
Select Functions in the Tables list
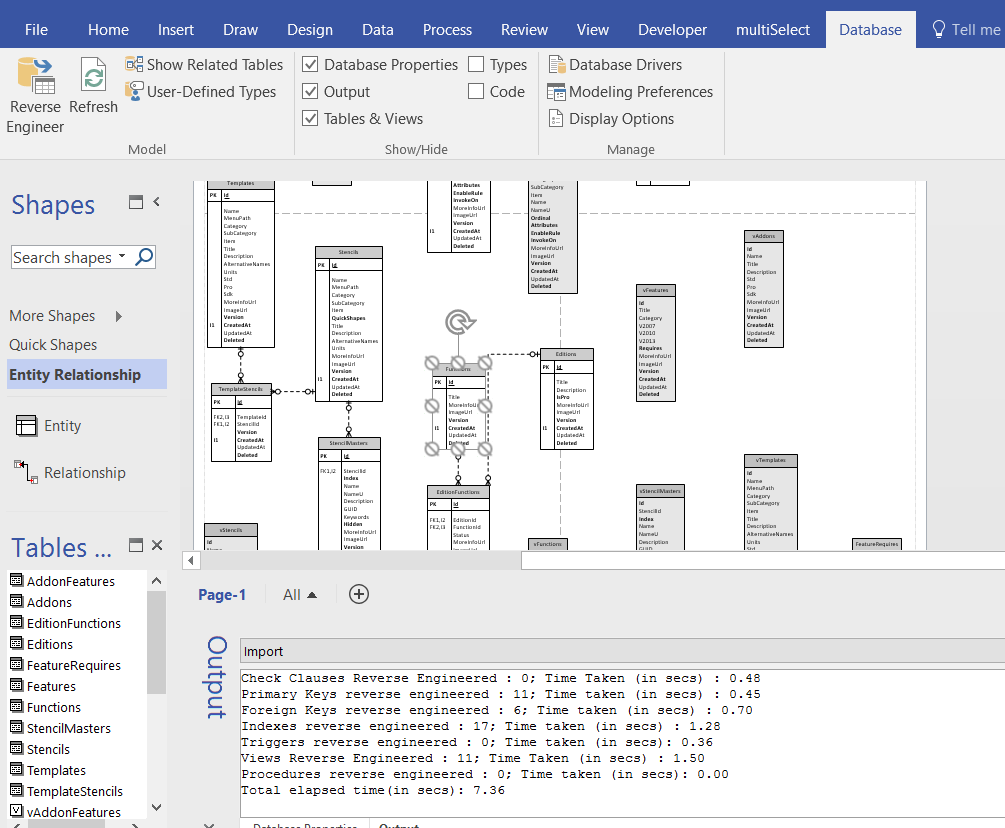pos(54,708)
